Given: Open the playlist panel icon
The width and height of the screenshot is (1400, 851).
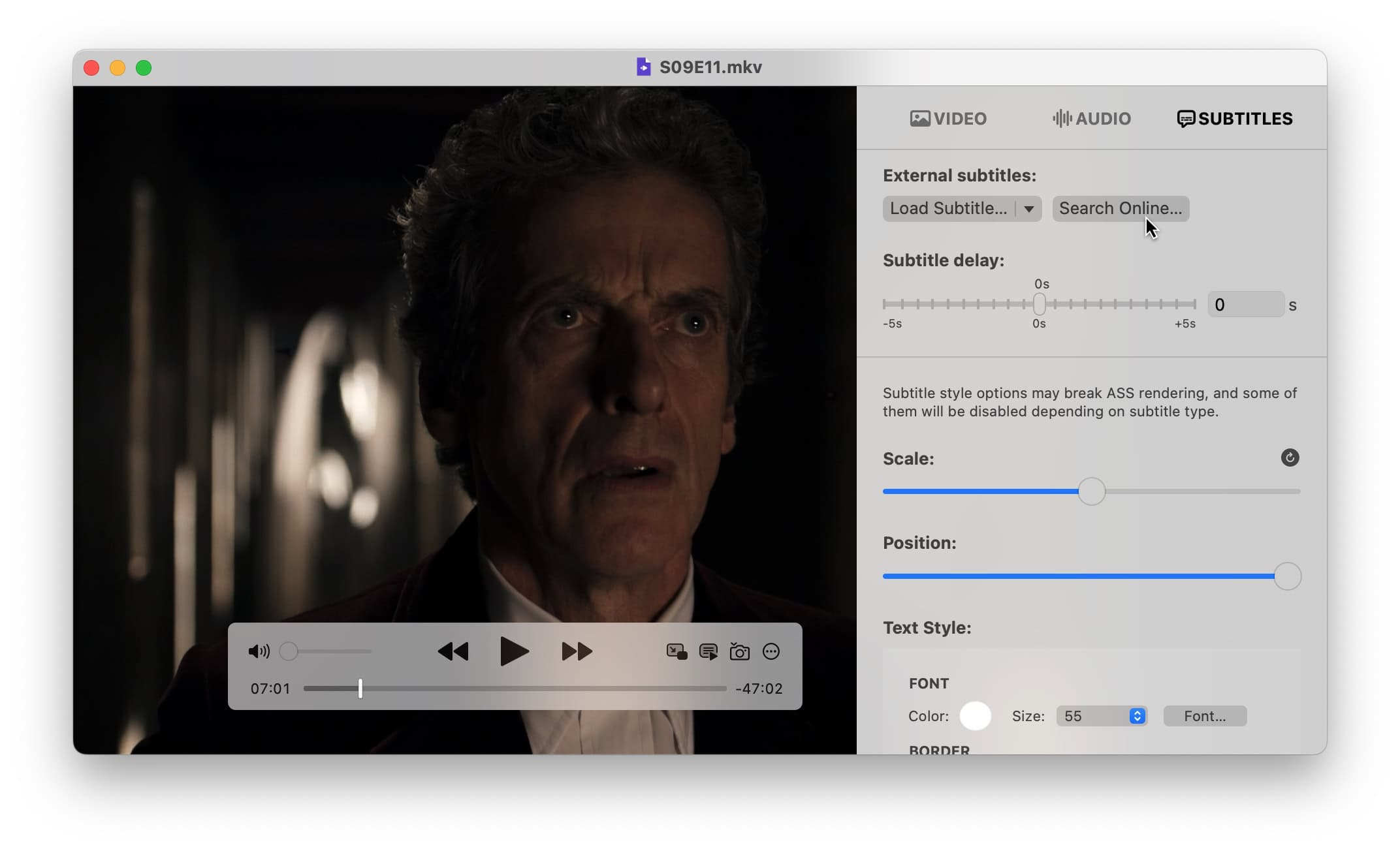Looking at the screenshot, I should click(708, 651).
